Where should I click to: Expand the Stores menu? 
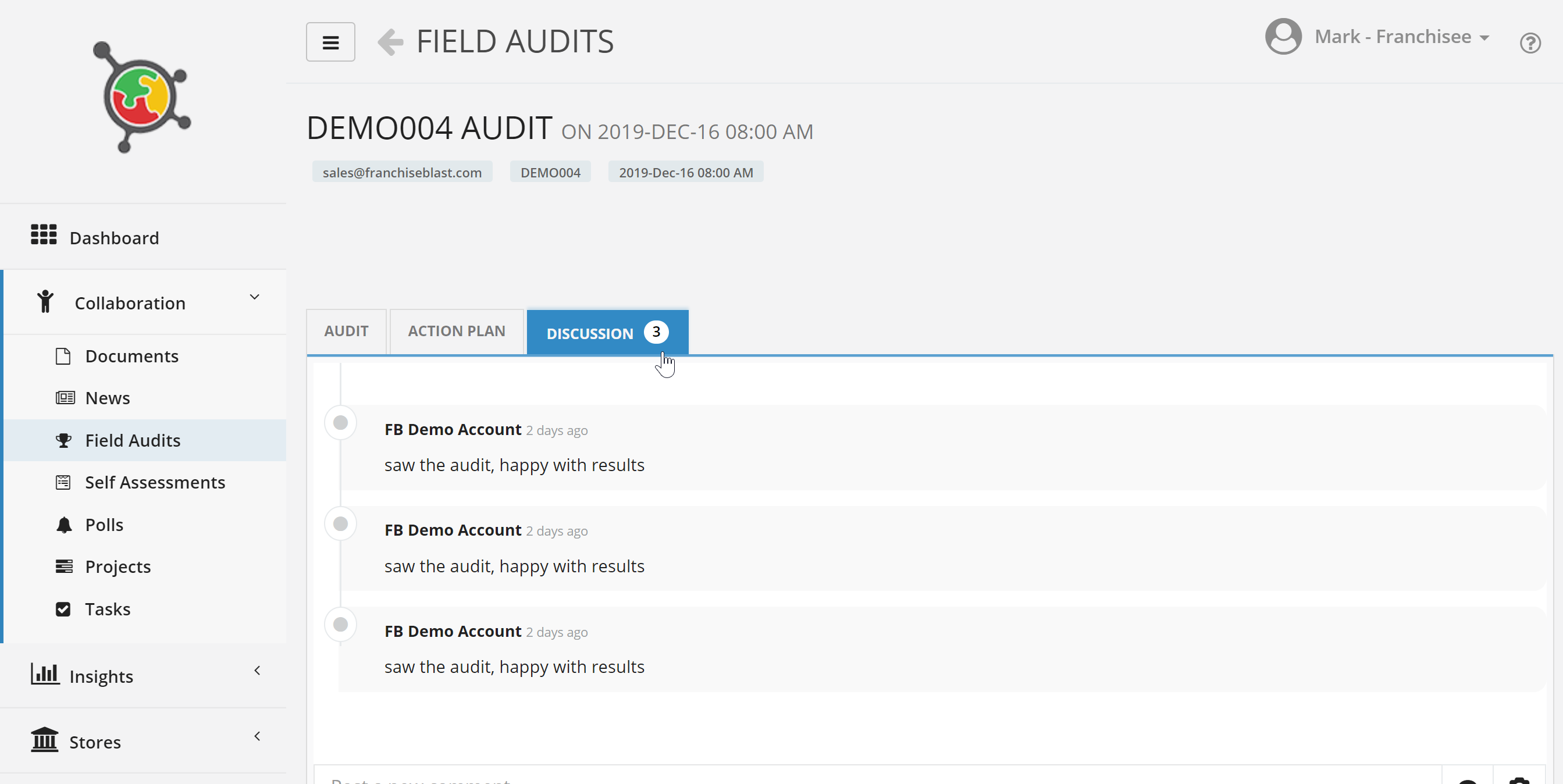[x=95, y=742]
